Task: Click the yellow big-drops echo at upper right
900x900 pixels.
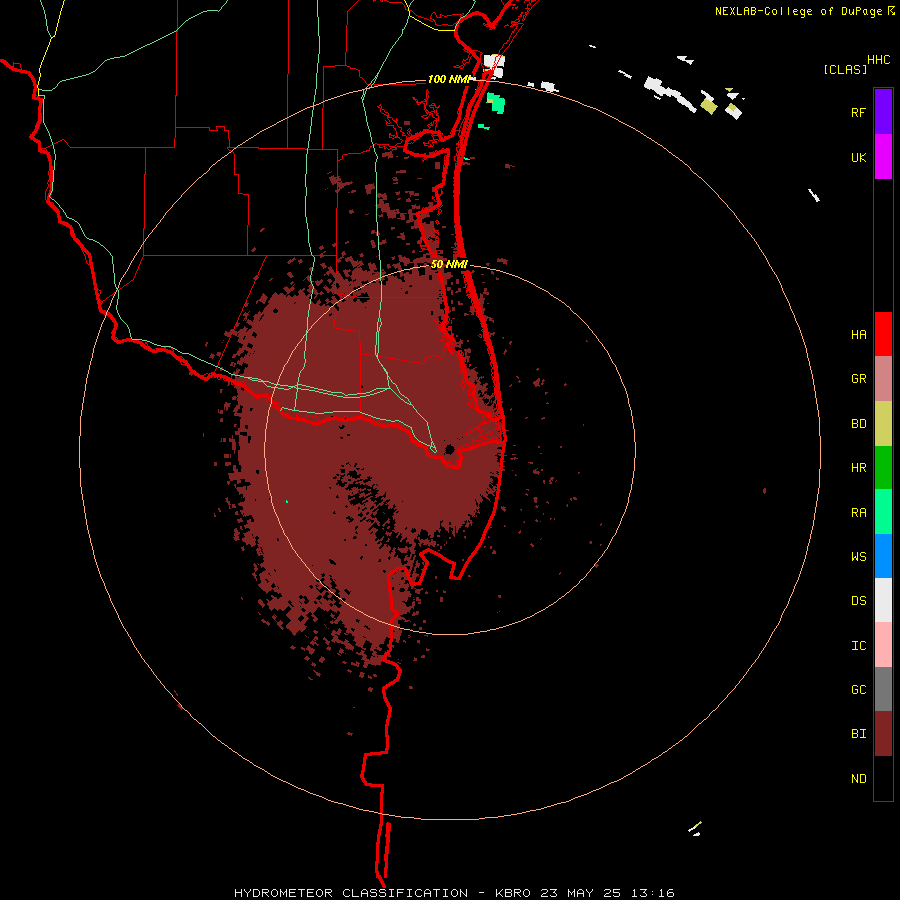Action: pos(709,106)
